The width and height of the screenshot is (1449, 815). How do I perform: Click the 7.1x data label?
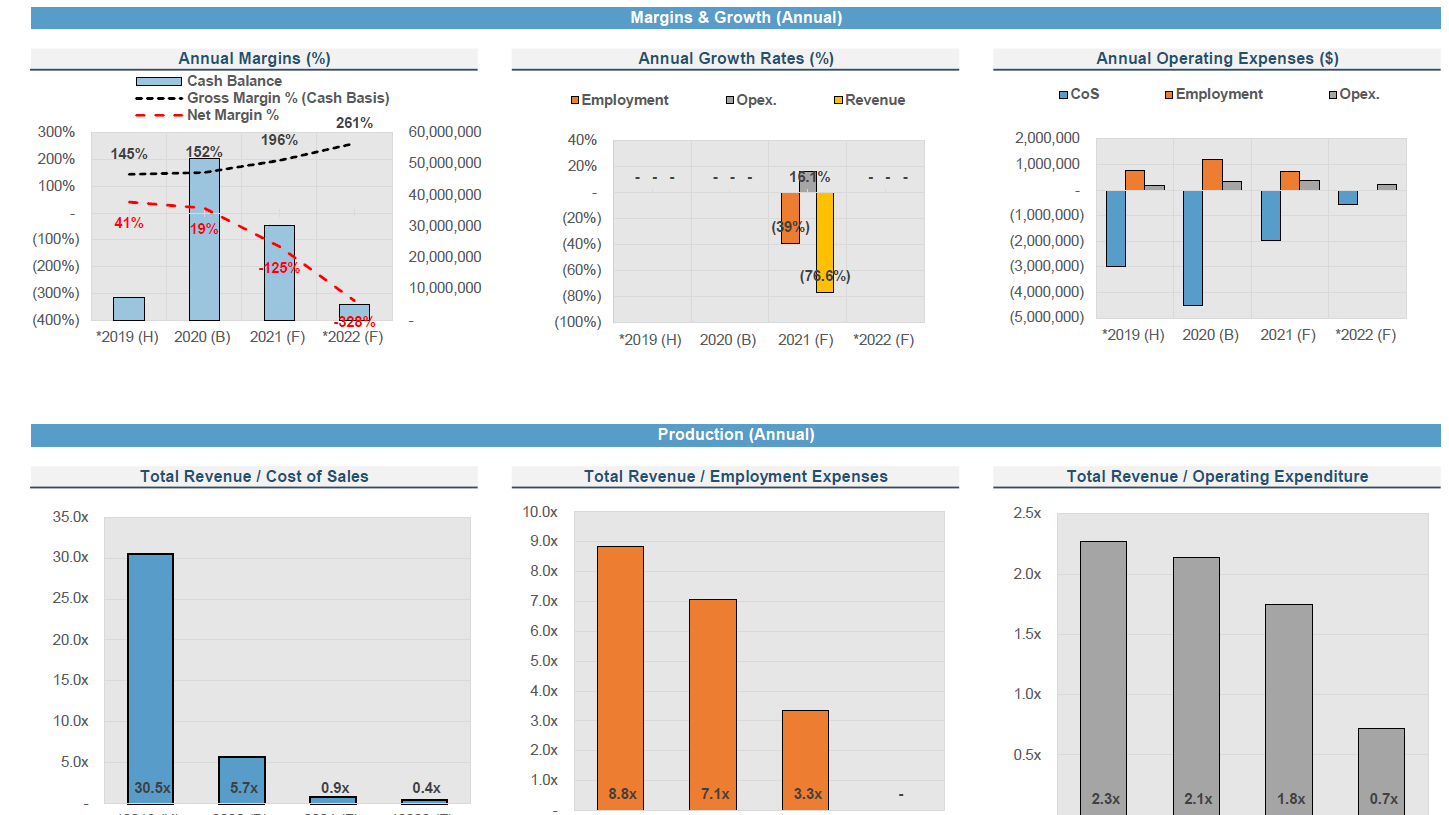(715, 794)
